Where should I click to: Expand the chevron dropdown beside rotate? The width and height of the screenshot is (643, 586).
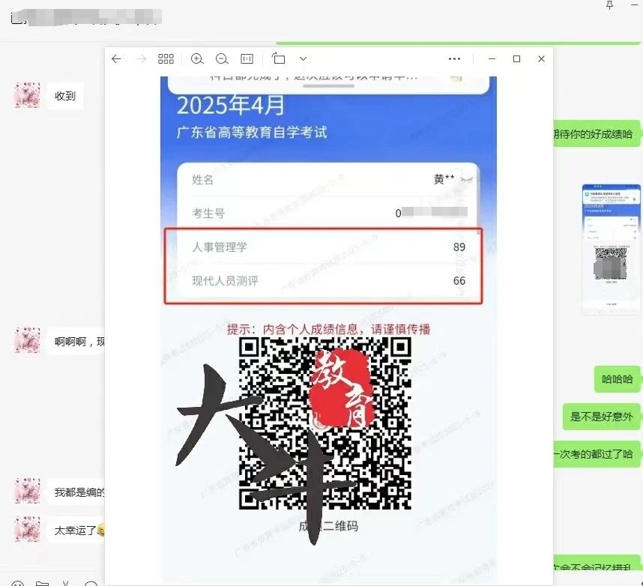click(303, 59)
